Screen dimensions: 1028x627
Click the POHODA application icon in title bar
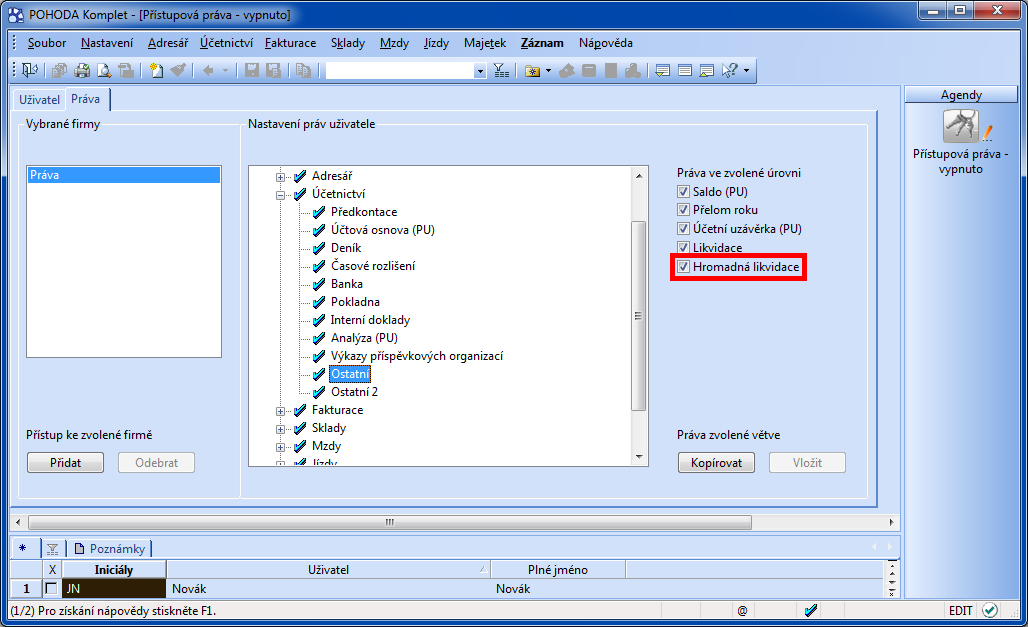16,14
